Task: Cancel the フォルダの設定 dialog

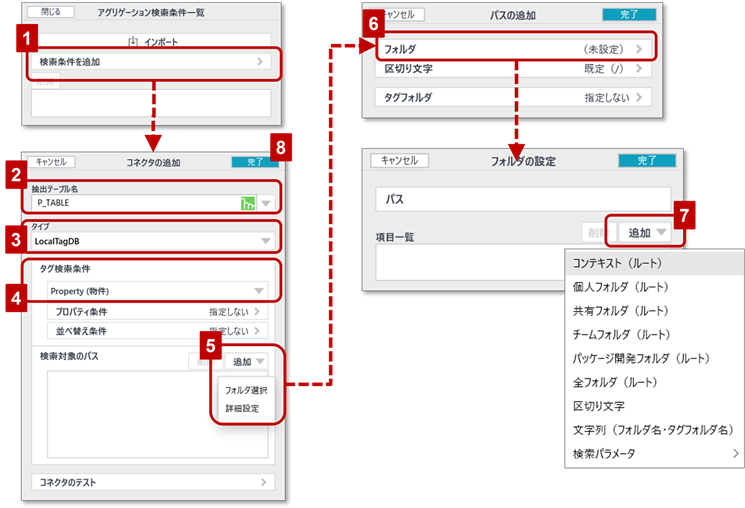Action: [400, 161]
